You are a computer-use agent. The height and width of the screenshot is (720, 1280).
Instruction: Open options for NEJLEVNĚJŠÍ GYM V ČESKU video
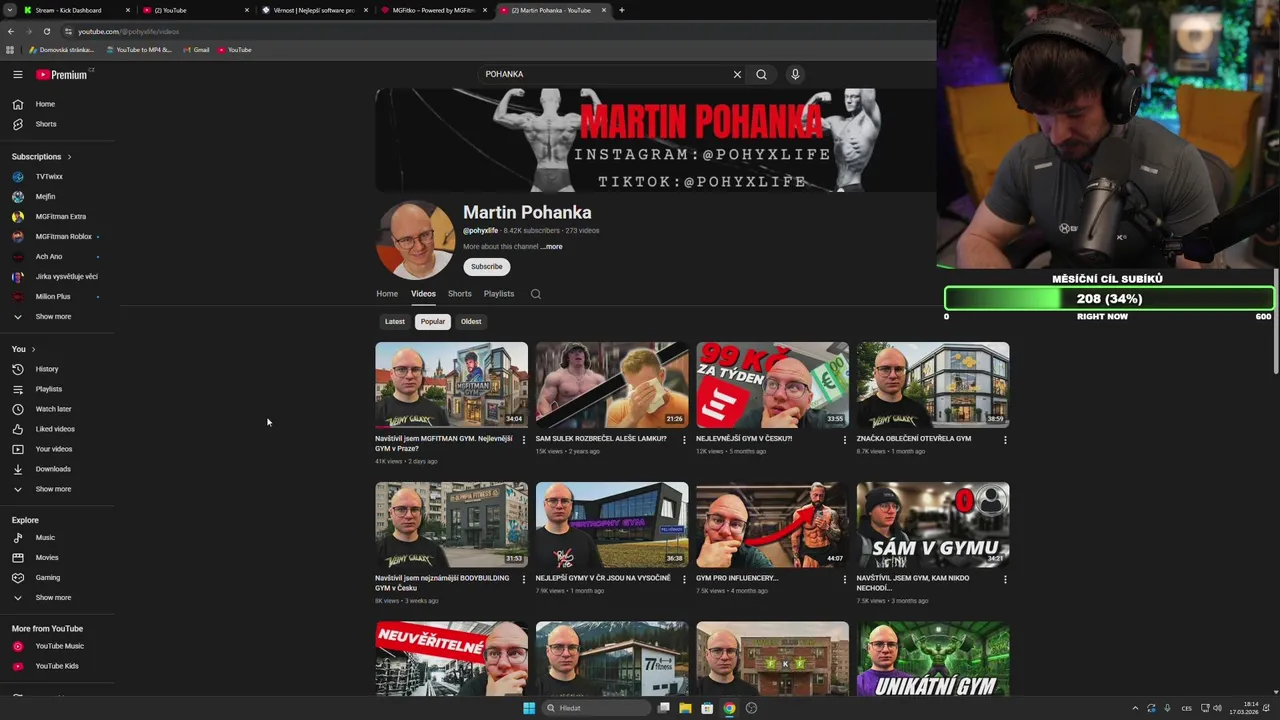[844, 440]
